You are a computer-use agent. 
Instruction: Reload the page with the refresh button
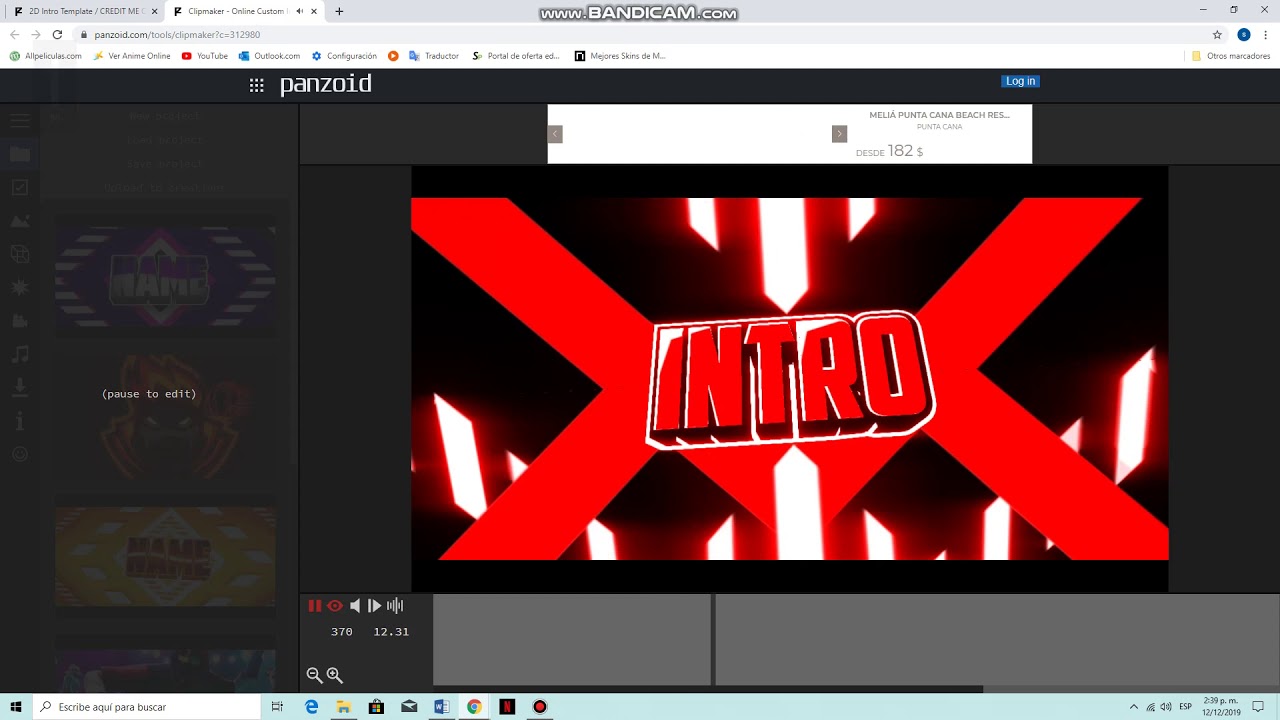coord(57,34)
